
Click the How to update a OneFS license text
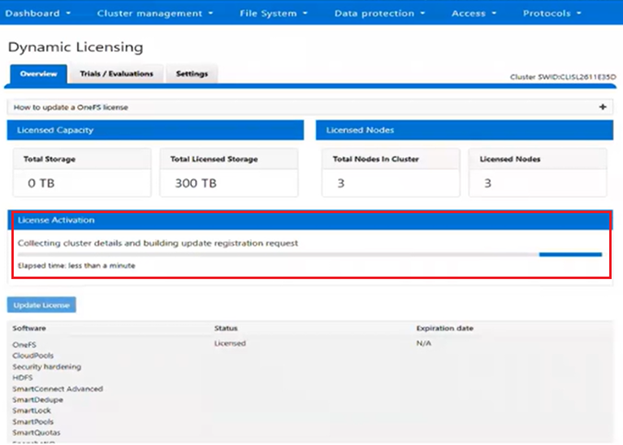[70, 107]
